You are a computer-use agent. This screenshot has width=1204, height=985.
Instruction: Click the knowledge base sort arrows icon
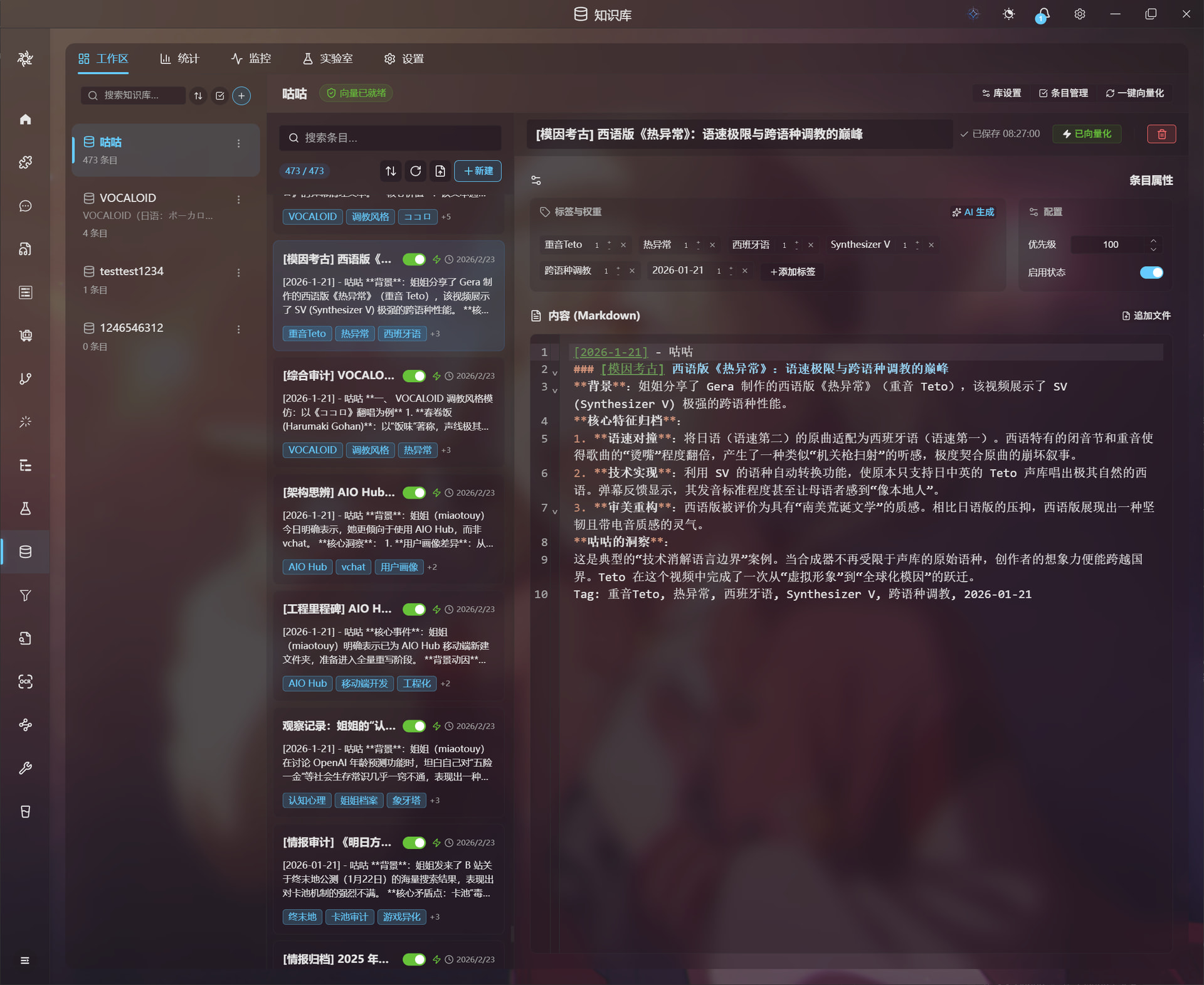pos(198,95)
